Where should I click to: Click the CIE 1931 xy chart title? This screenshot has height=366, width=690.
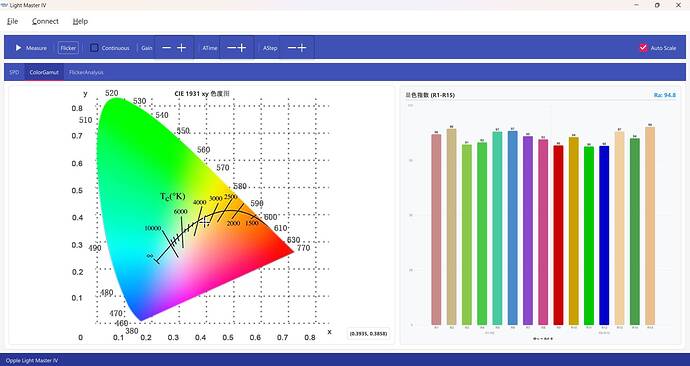click(x=202, y=94)
